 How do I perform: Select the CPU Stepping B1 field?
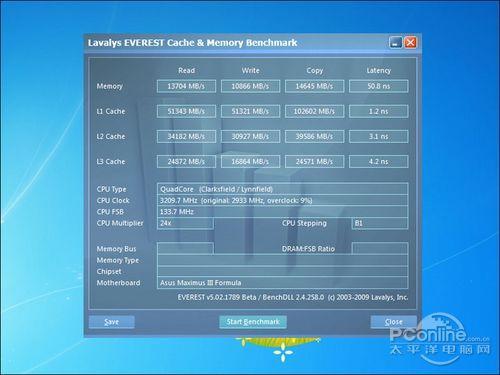(380, 223)
